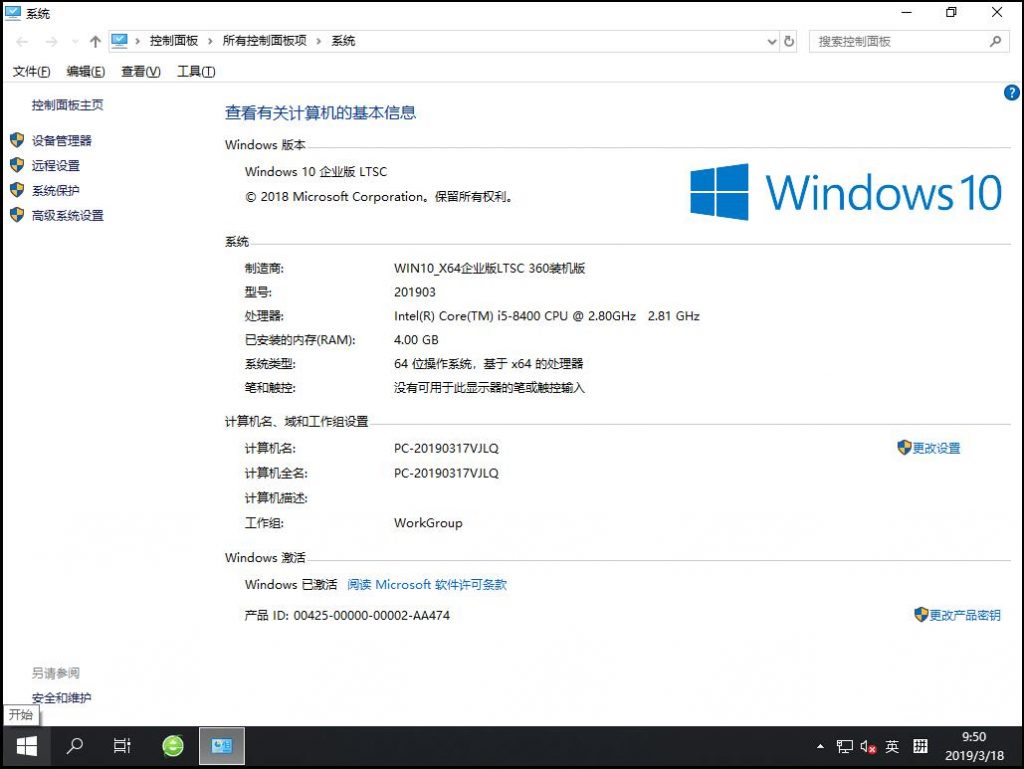The width and height of the screenshot is (1024, 769).
Task: Open the Windows Start menu
Action: coord(26,746)
